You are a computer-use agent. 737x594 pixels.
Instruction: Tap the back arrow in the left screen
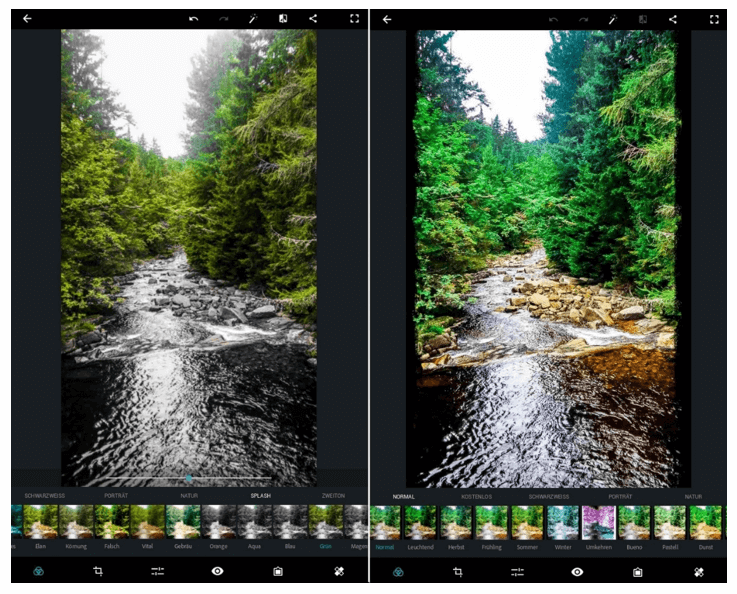[27, 19]
